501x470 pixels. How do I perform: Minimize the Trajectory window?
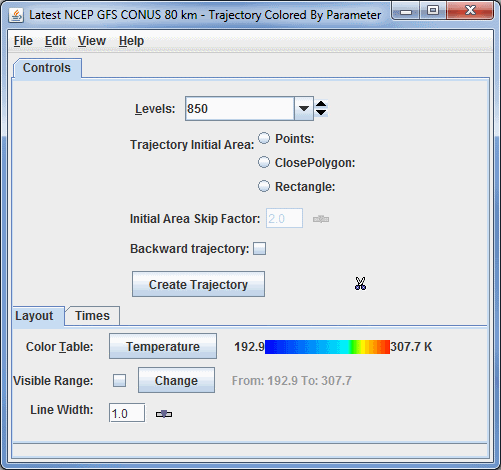pyautogui.click(x=406, y=11)
